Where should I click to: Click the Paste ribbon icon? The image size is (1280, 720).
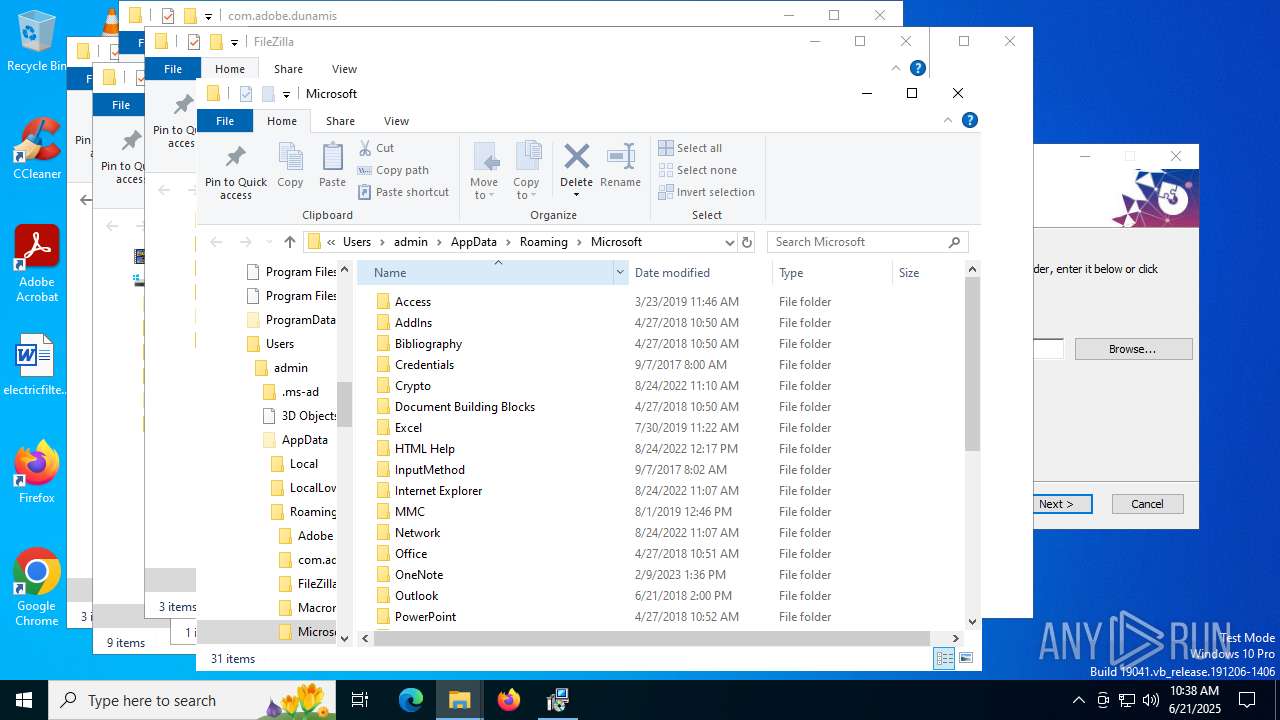[x=332, y=165]
